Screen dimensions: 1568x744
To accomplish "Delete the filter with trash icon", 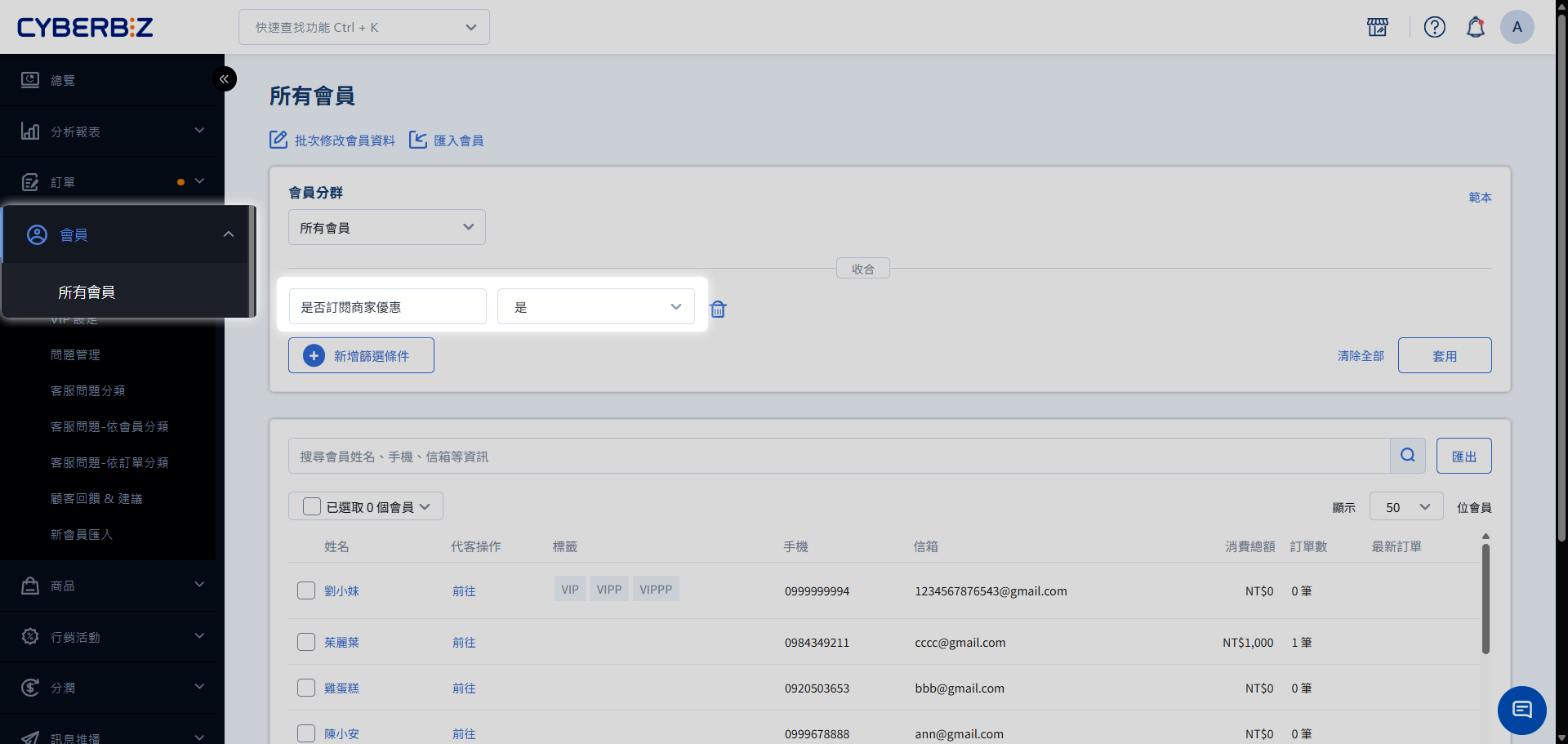I will pyautogui.click(x=718, y=309).
